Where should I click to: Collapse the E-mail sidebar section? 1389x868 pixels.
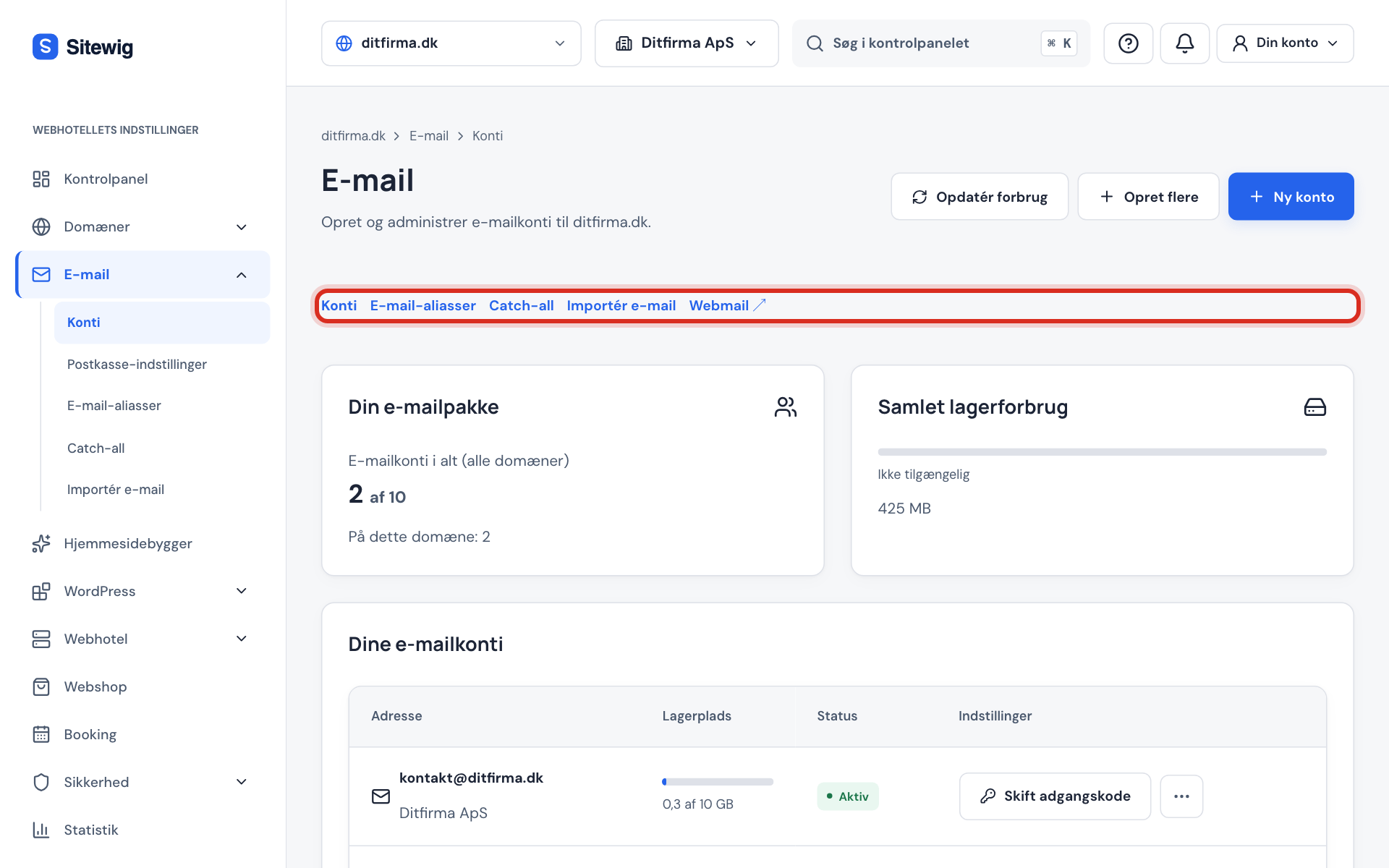point(242,275)
